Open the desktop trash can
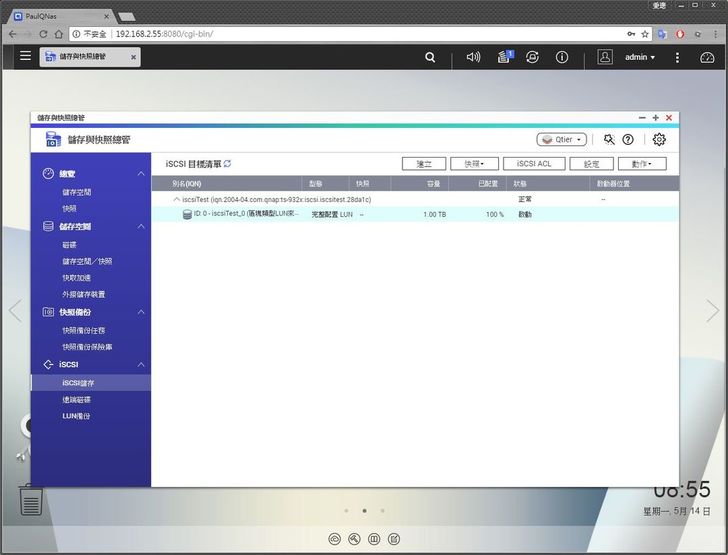 31,499
